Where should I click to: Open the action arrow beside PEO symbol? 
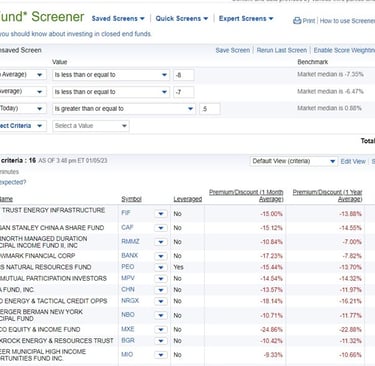tap(161, 267)
